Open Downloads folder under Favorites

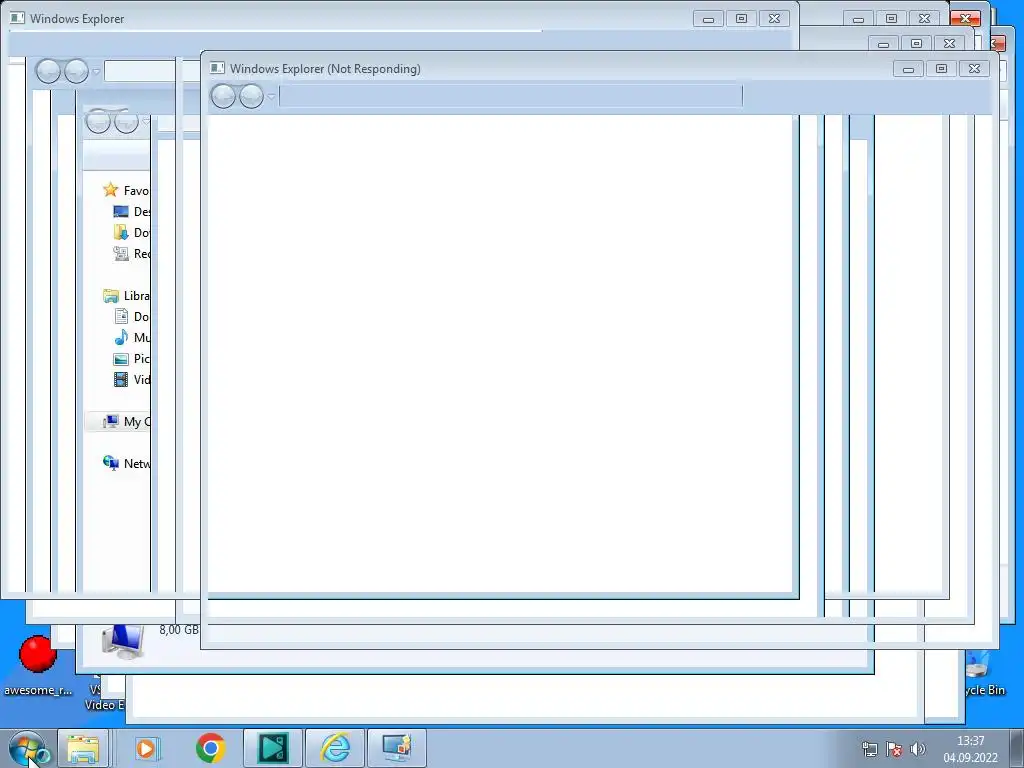[x=131, y=232]
